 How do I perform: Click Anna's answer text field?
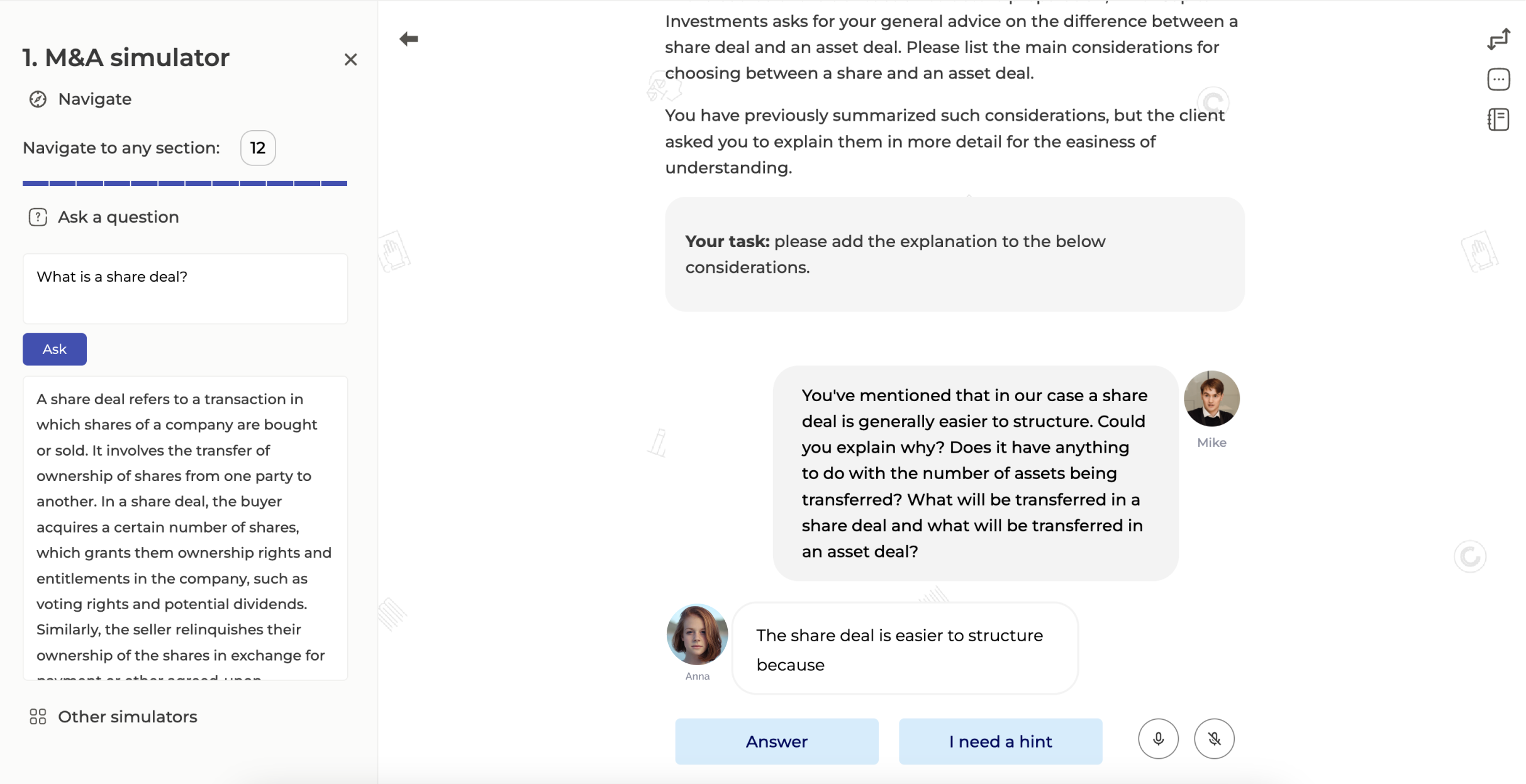click(905, 649)
